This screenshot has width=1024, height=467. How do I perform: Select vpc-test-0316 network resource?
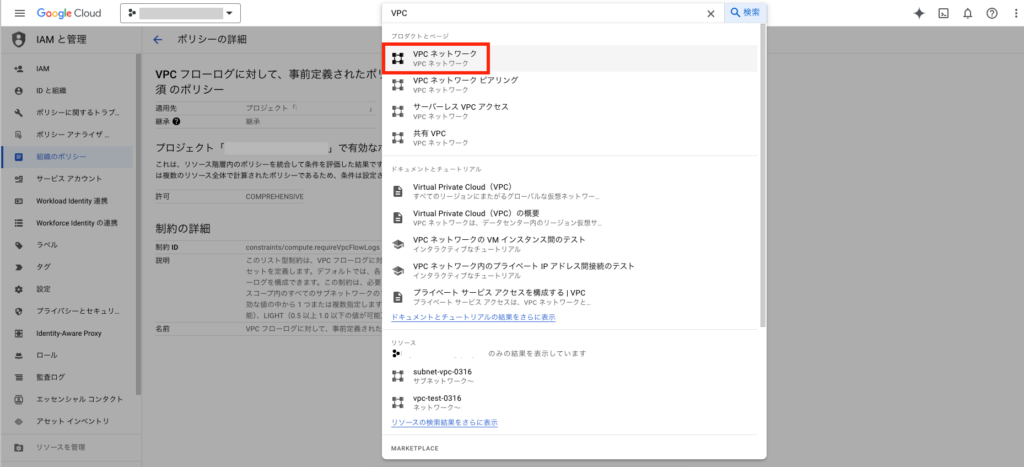tap(570, 402)
